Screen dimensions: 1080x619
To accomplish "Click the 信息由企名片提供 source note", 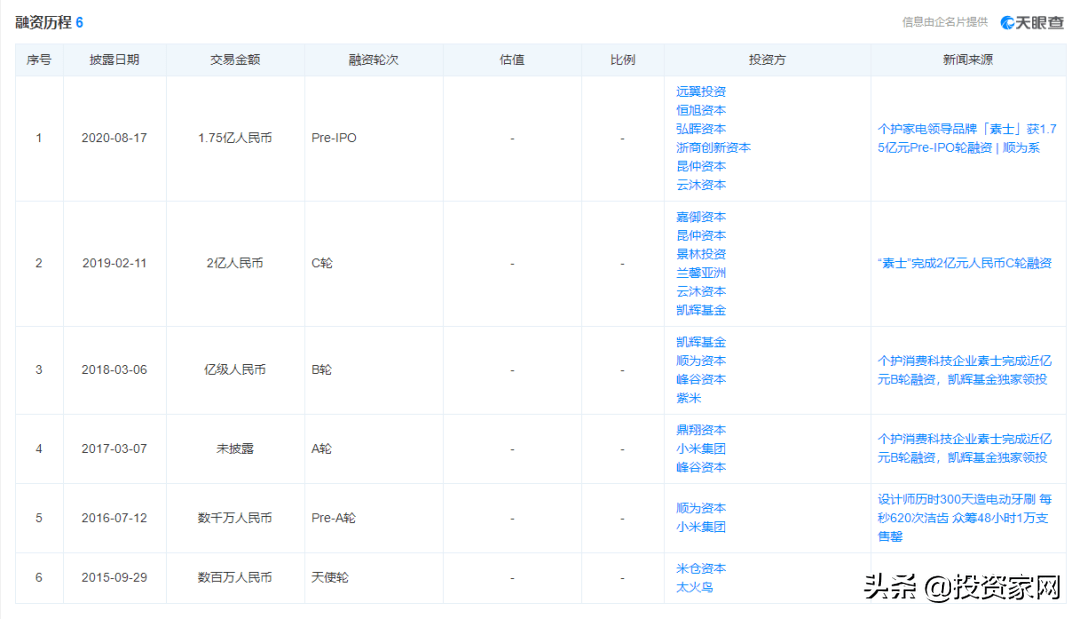I will [945, 23].
